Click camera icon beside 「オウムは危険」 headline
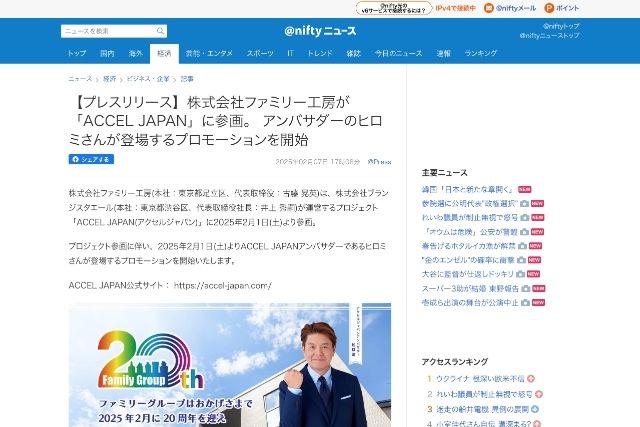The width and height of the screenshot is (640, 427). 524,232
